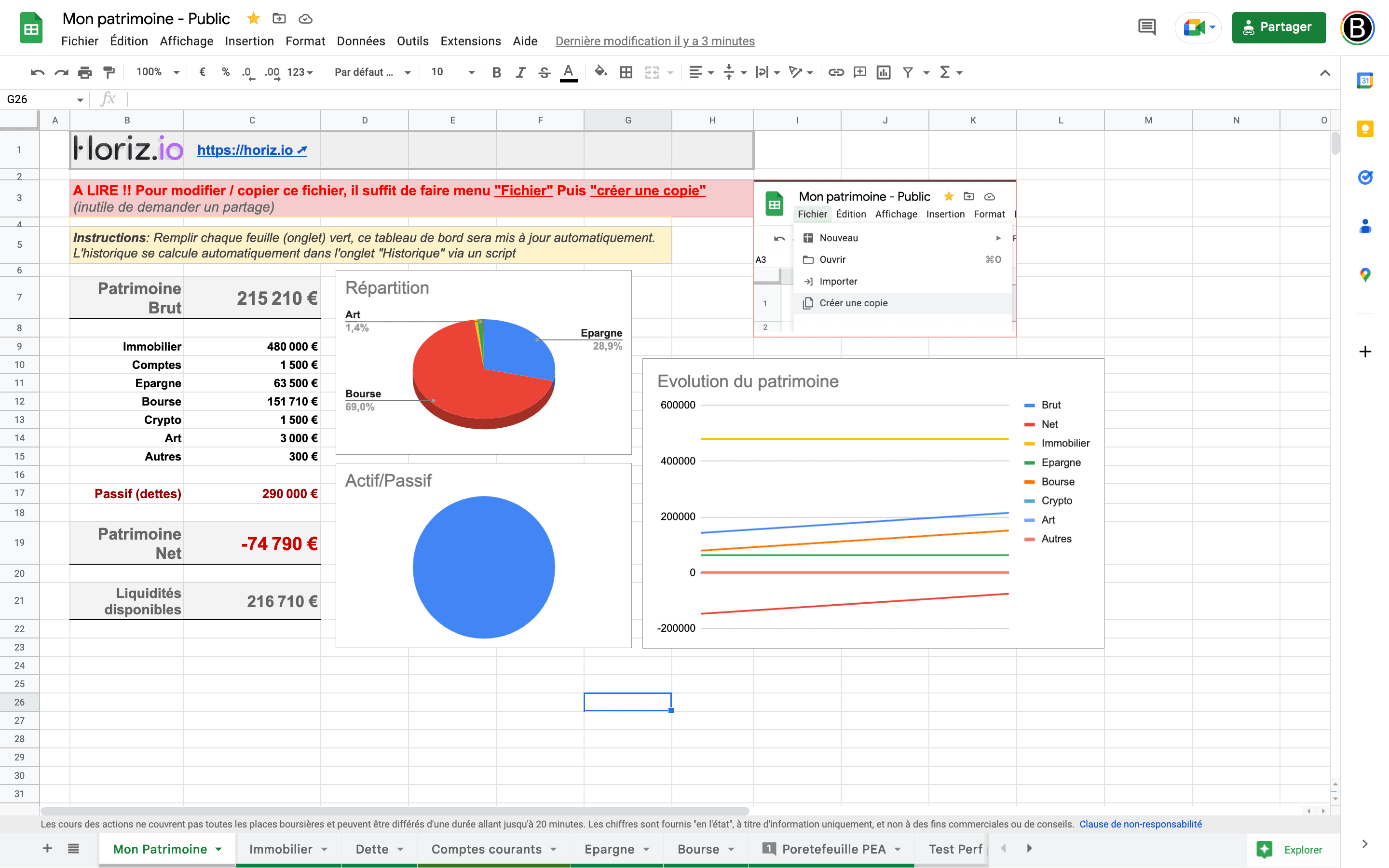
Task: Open the text color picker
Action: [x=568, y=72]
